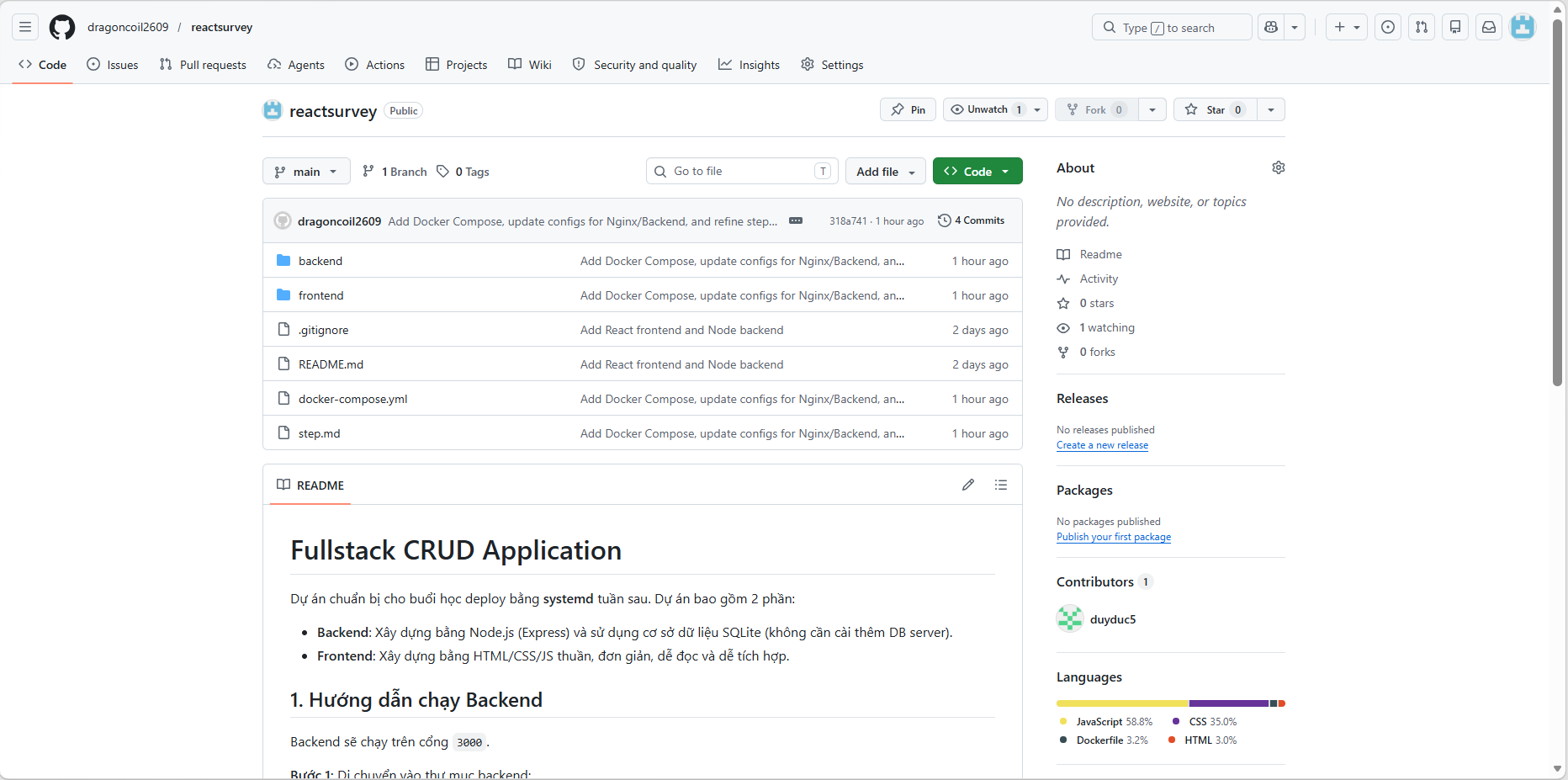Go to GitHub homepage logo
The height and width of the screenshot is (780, 1568).
(x=62, y=27)
